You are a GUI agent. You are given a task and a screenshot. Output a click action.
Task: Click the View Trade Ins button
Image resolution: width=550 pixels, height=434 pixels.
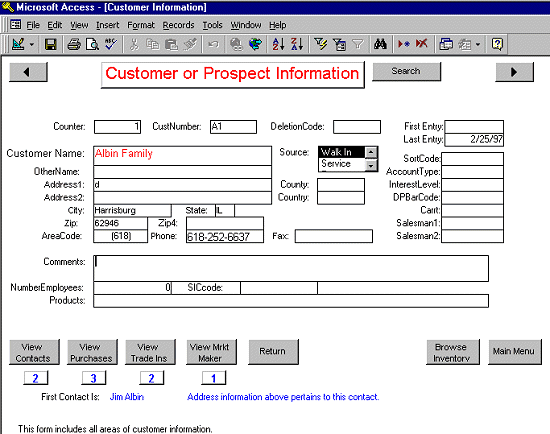pos(150,352)
